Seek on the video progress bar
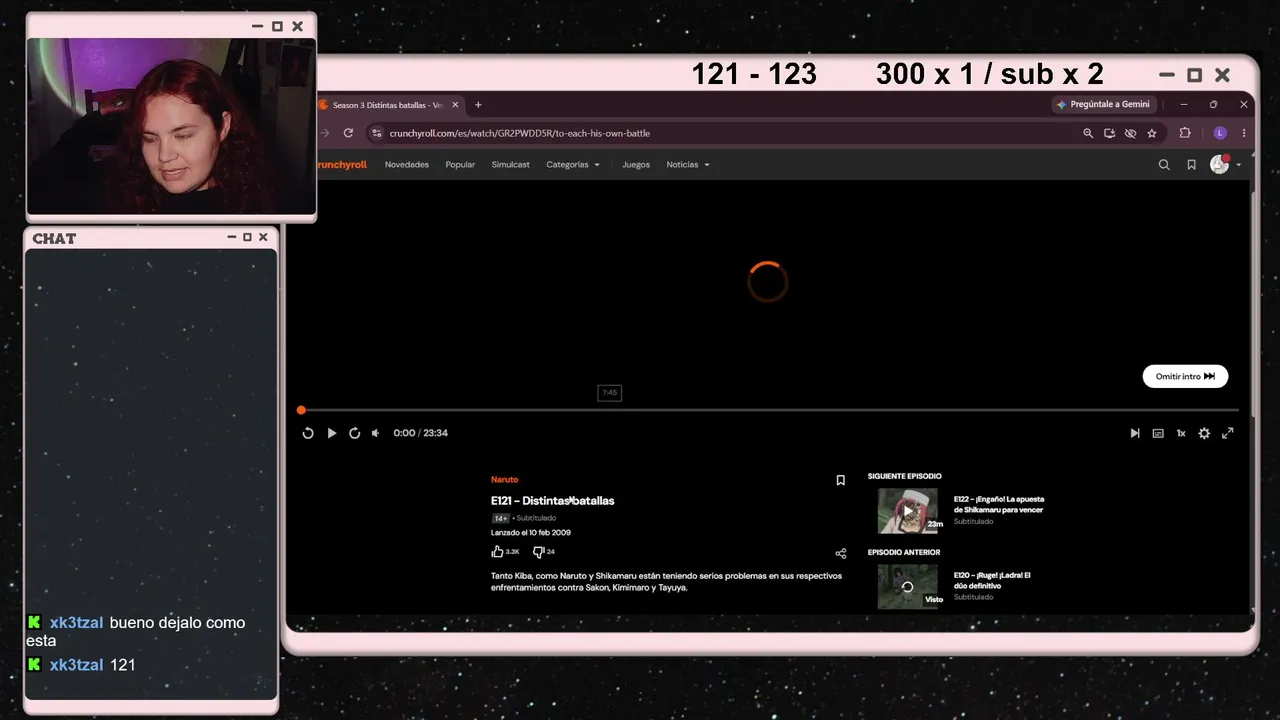1280x720 pixels. (x=769, y=410)
